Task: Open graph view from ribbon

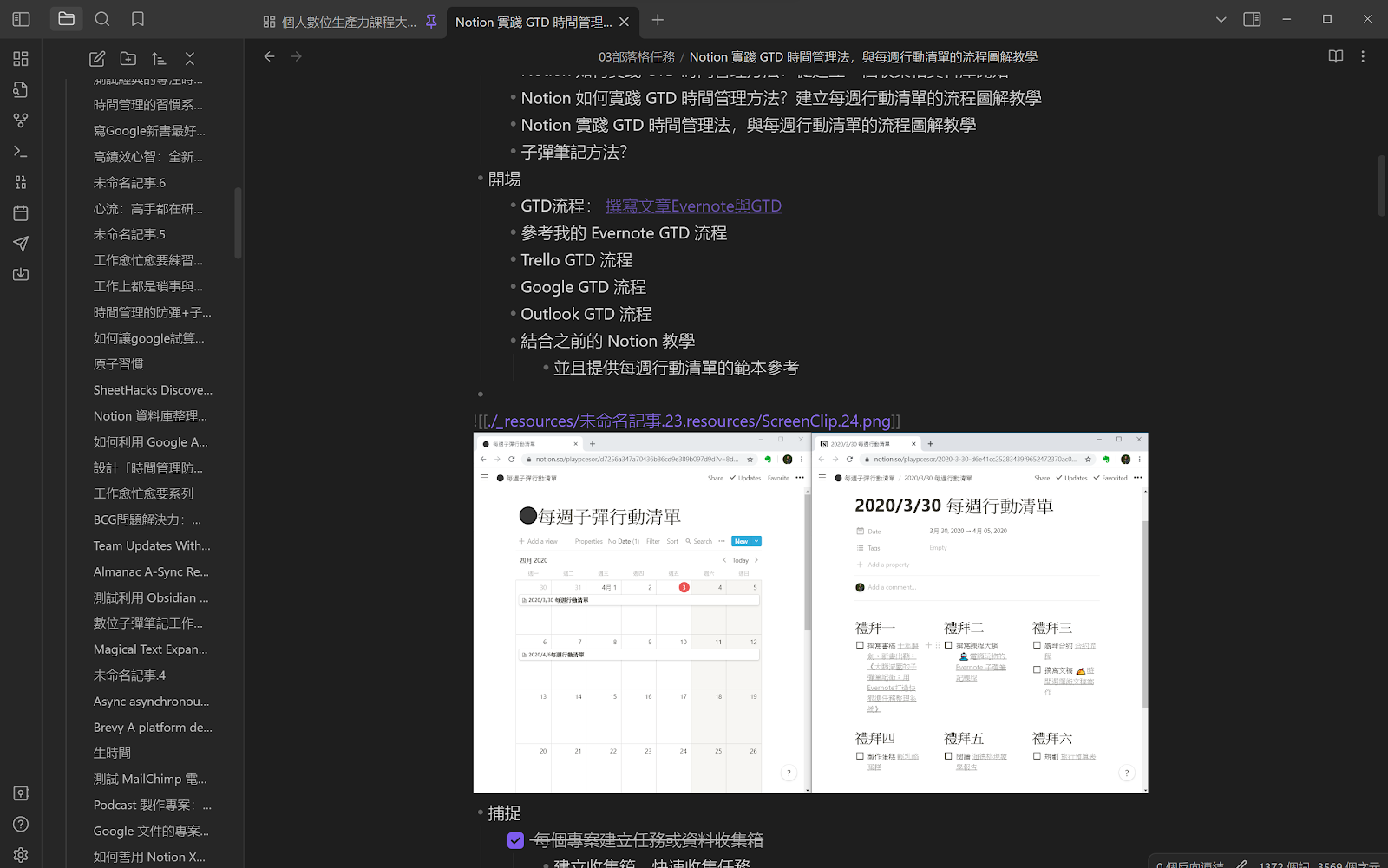Action: tap(21, 121)
